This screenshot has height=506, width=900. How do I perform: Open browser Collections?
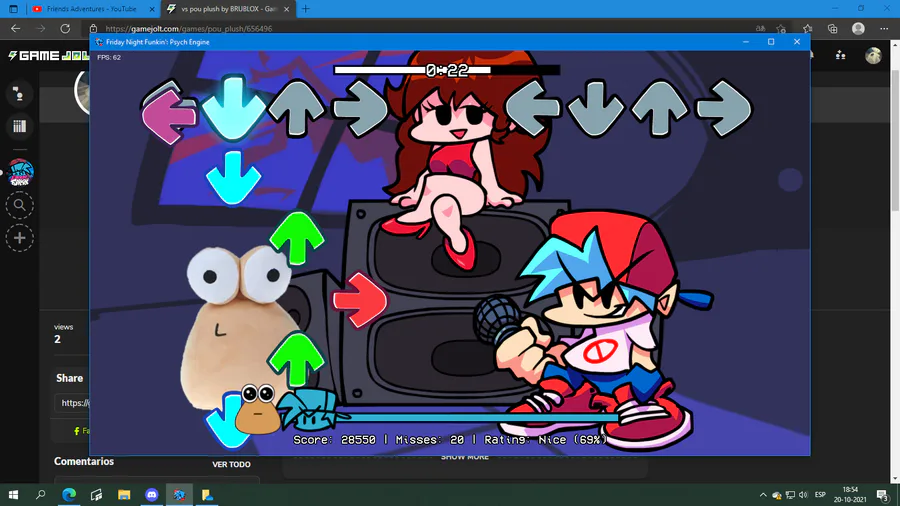[833, 28]
